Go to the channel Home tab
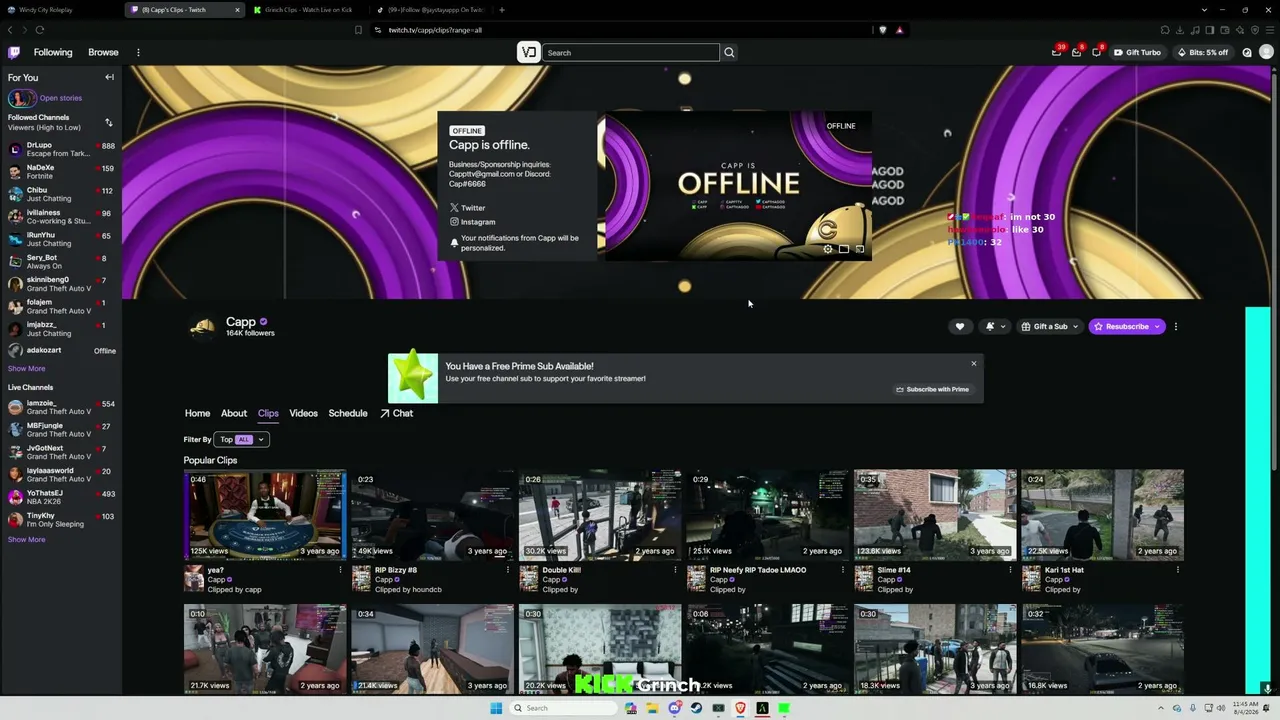Image resolution: width=1280 pixels, height=720 pixels. click(197, 413)
